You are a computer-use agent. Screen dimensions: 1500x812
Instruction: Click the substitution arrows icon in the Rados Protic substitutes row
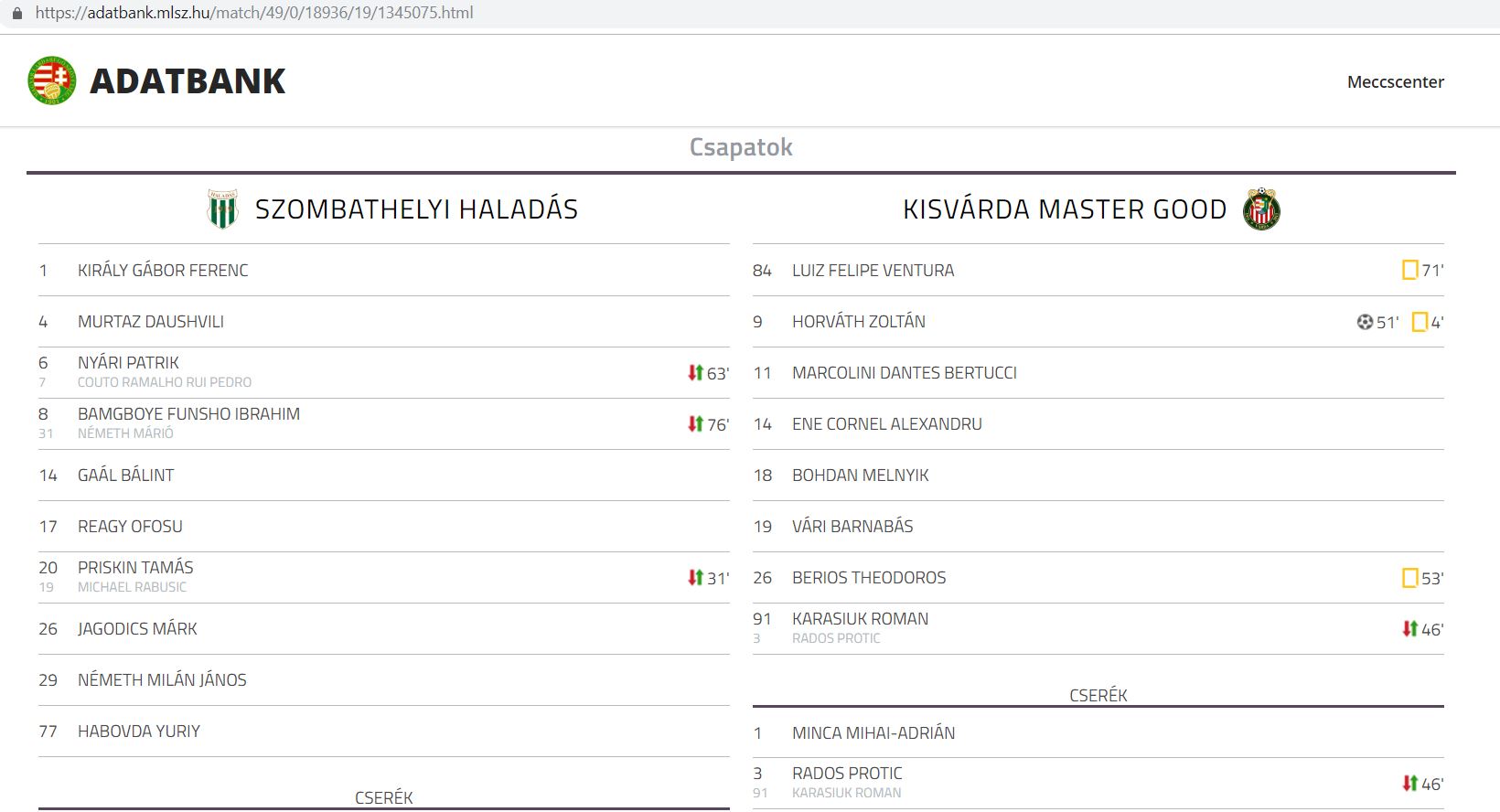point(1409,783)
